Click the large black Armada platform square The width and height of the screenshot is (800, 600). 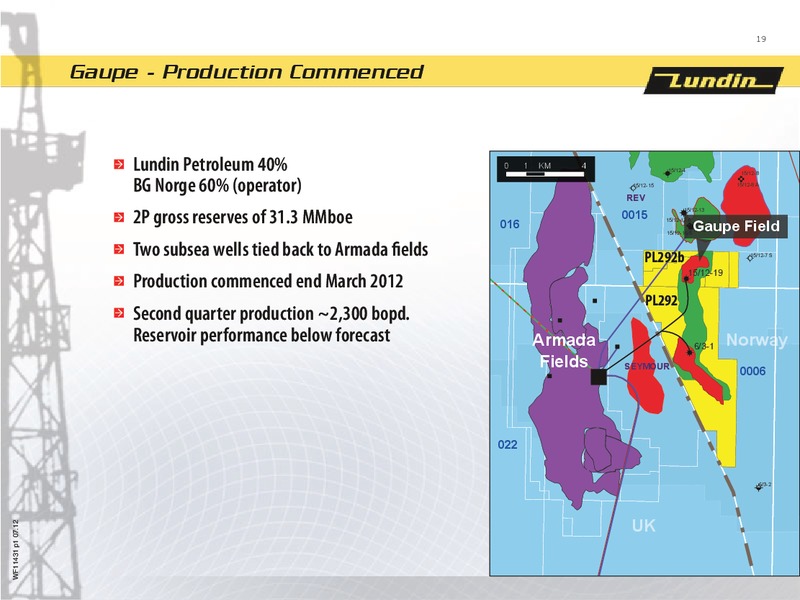coord(598,377)
